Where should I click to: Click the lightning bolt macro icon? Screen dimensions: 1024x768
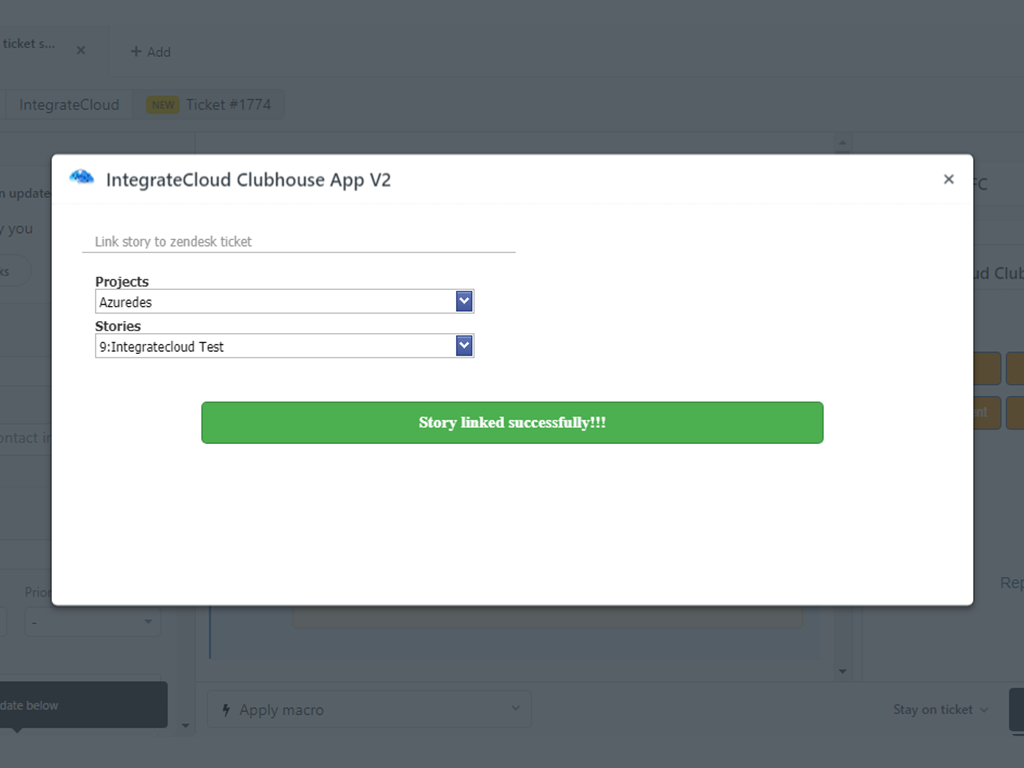click(225, 710)
